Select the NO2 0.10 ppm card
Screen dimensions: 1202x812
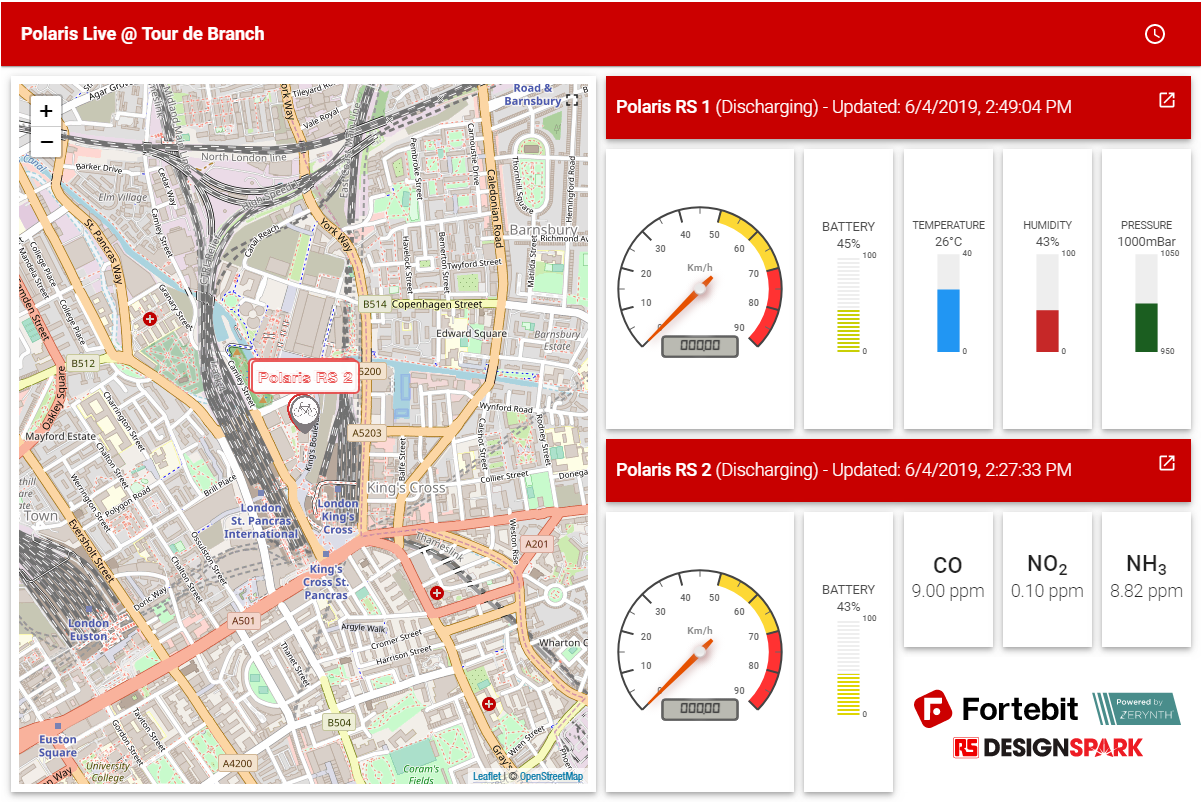(x=1047, y=580)
